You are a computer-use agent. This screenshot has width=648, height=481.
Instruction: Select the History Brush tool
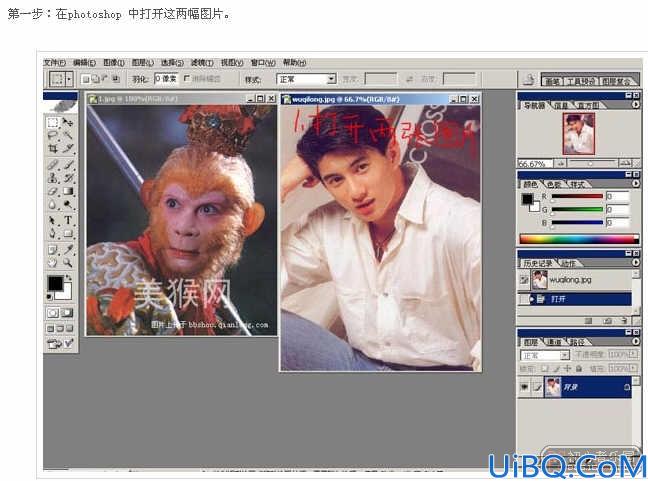click(67, 178)
